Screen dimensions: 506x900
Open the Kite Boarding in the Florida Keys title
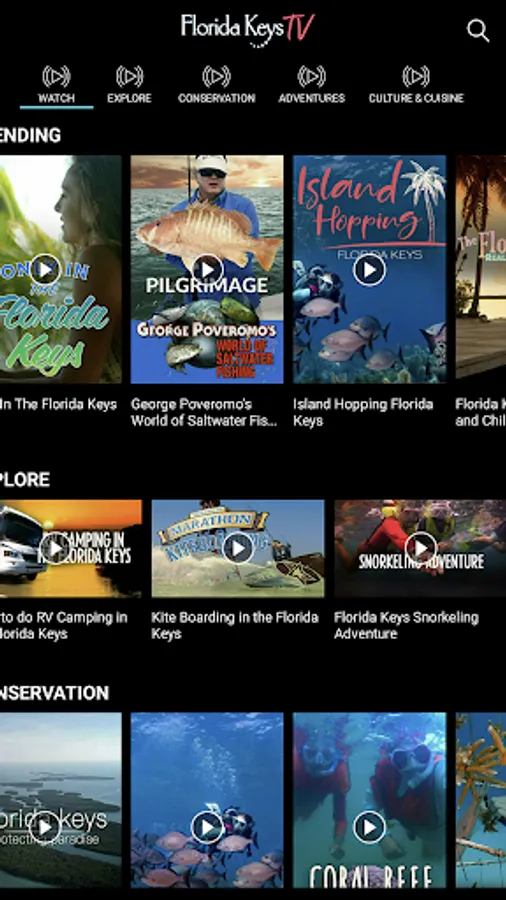(x=235, y=626)
